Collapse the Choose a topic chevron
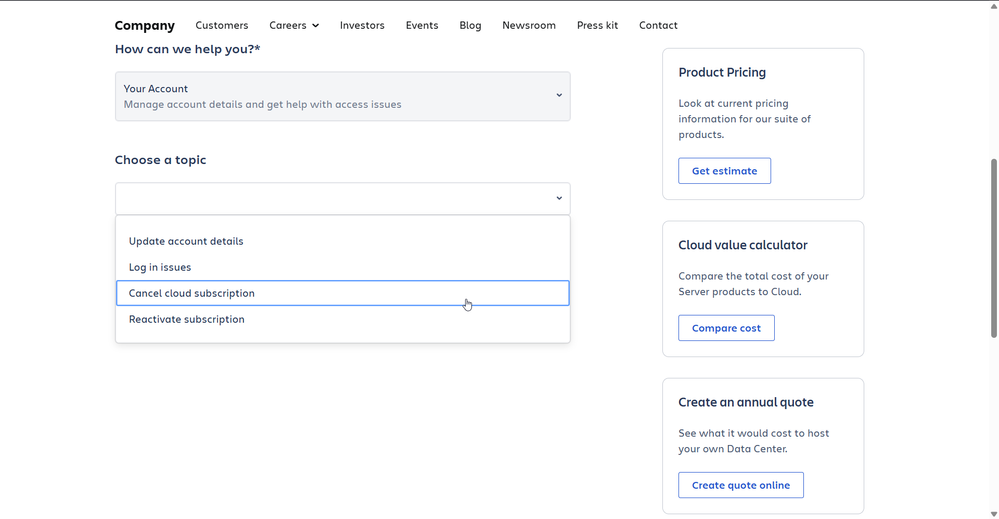The height and width of the screenshot is (519, 999). 559,198
